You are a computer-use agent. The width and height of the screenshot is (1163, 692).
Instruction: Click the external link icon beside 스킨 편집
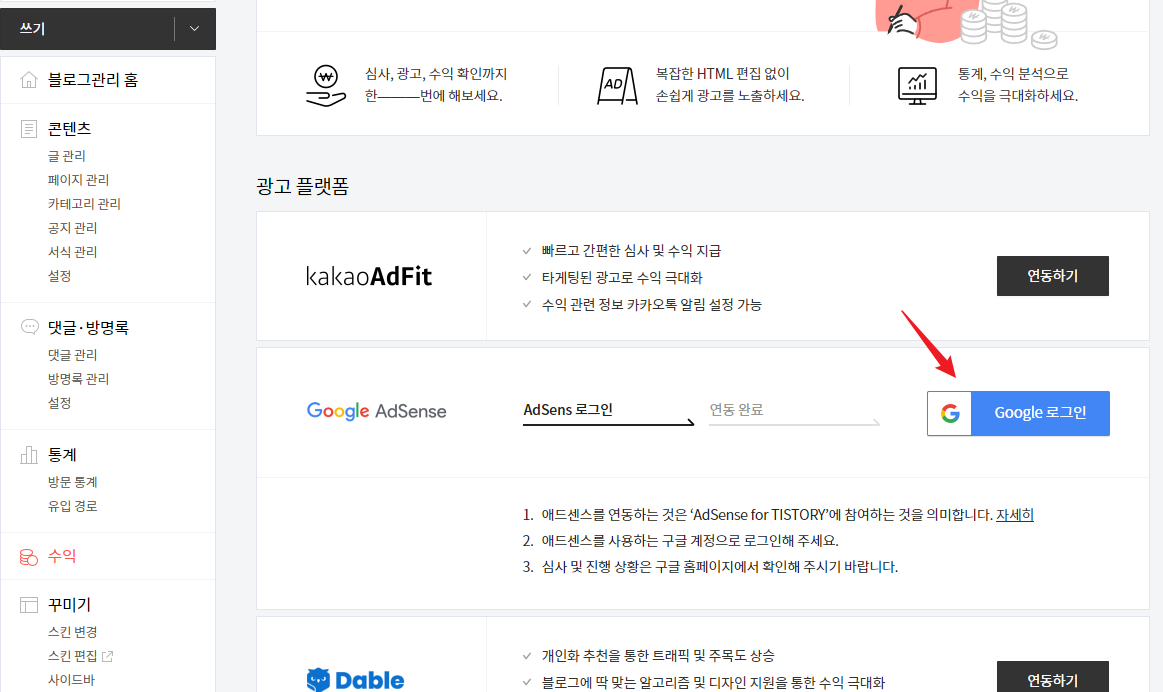pyautogui.click(x=108, y=656)
